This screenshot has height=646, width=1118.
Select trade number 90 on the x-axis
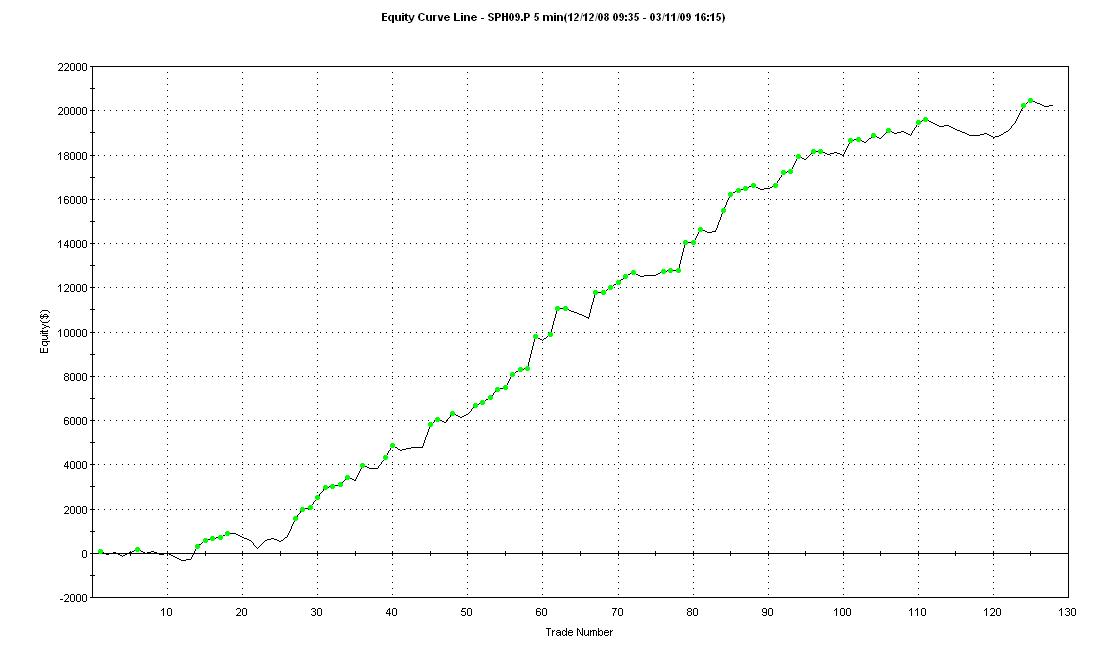(767, 612)
